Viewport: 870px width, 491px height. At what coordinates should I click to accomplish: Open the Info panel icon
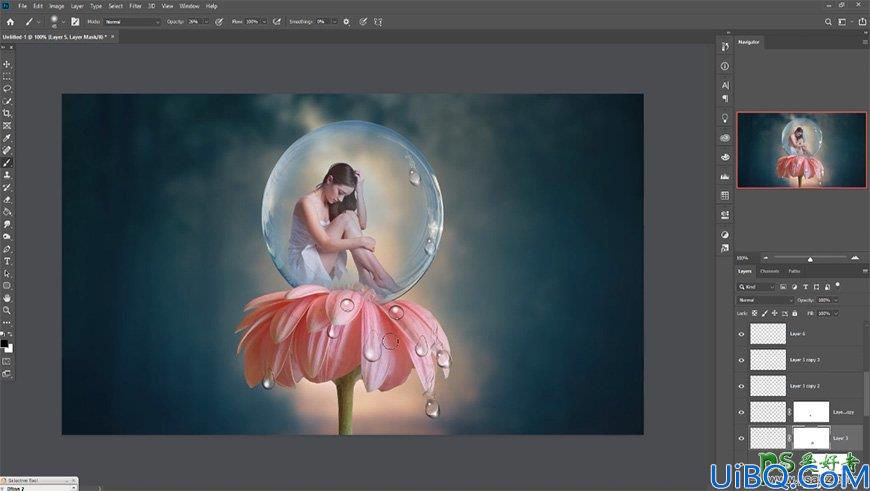point(725,66)
